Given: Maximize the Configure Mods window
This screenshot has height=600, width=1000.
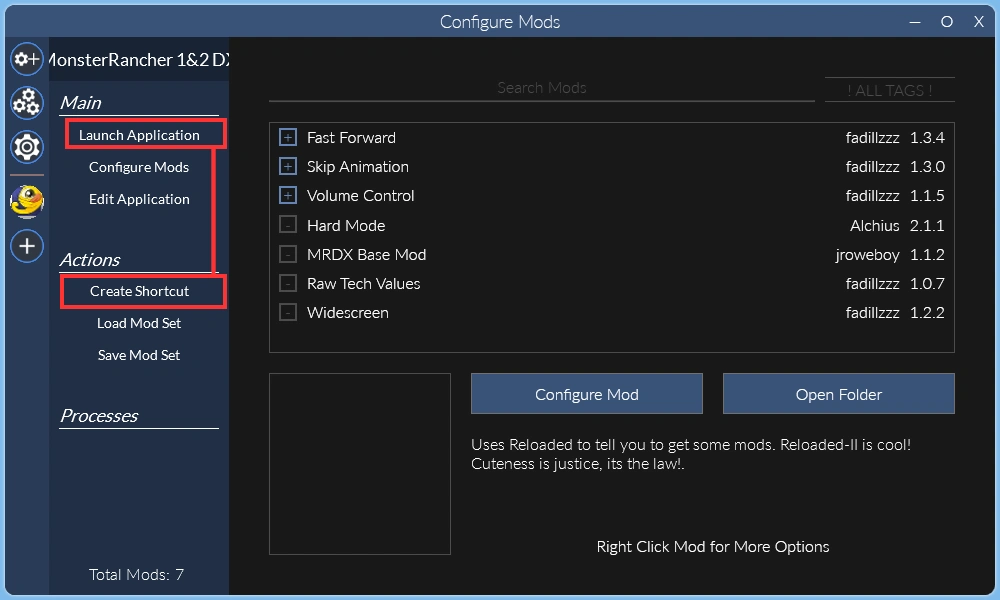Looking at the screenshot, I should point(946,22).
